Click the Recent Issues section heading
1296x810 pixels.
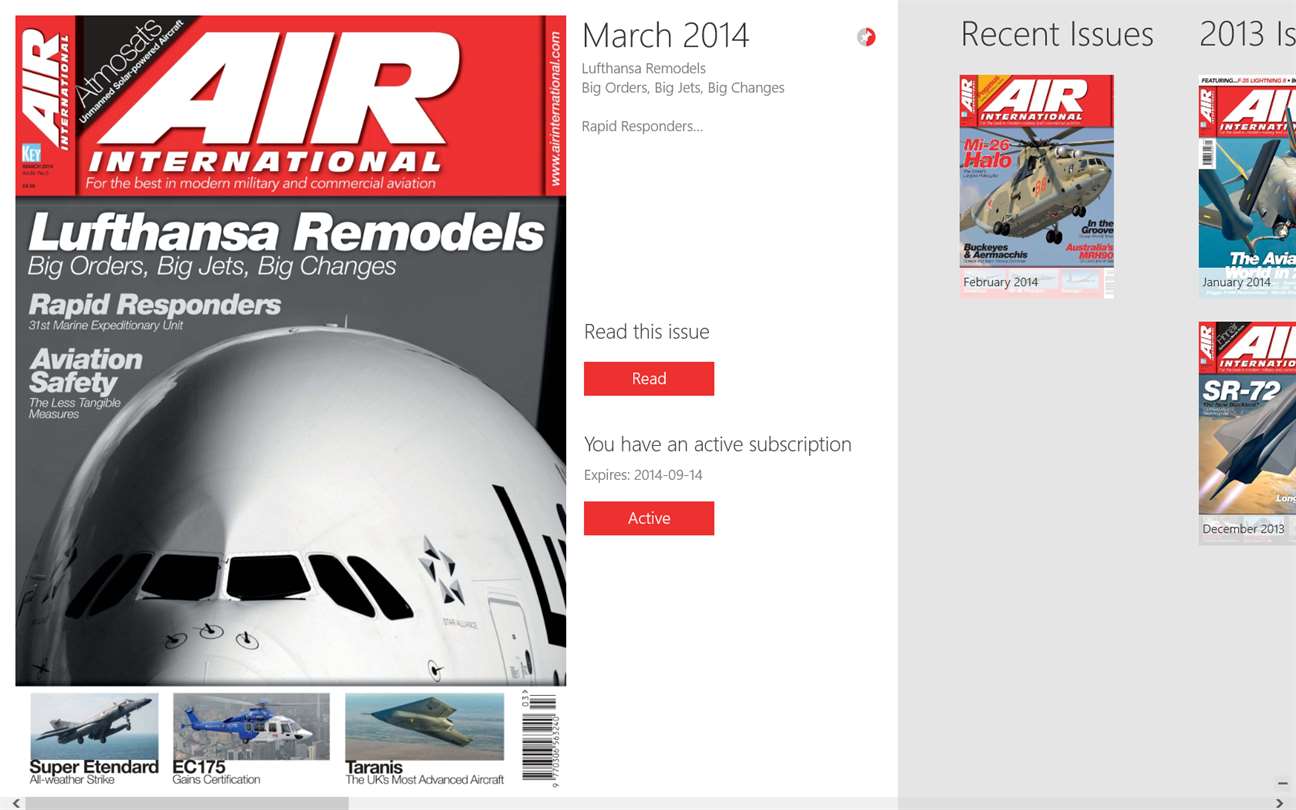[x=1057, y=35]
